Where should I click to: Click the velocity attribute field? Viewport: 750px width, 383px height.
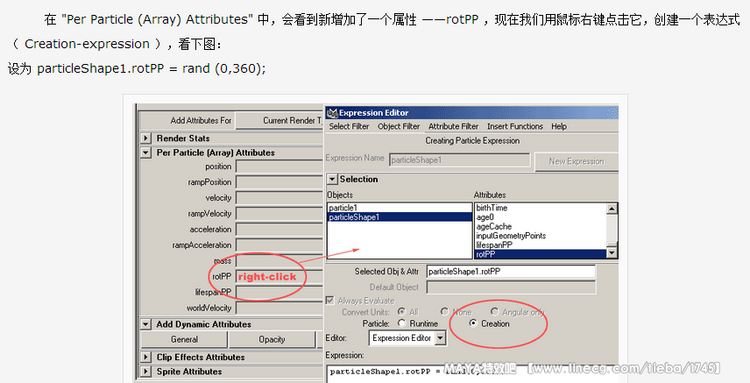[279, 198]
